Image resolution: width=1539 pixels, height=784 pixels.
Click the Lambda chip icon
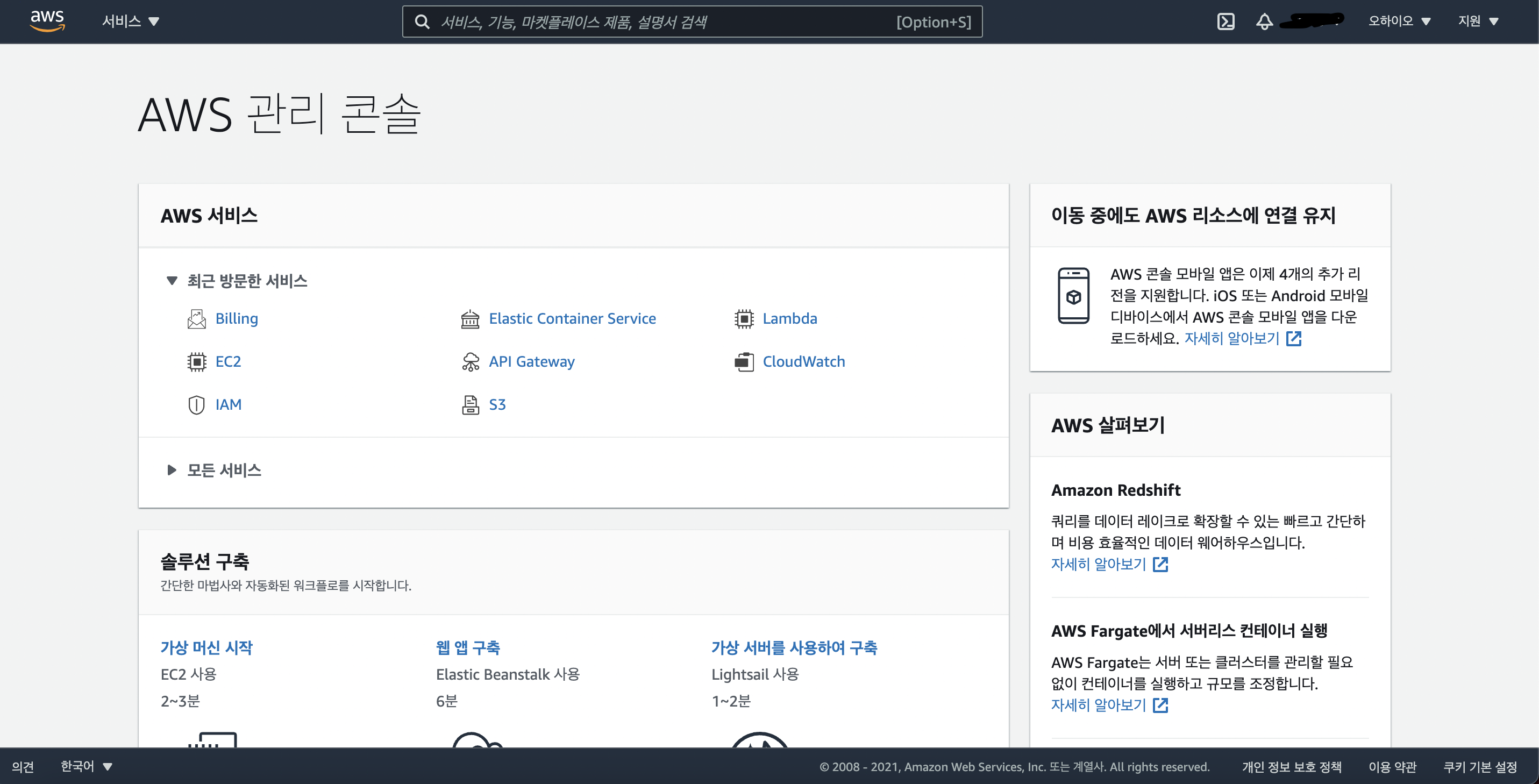[744, 319]
